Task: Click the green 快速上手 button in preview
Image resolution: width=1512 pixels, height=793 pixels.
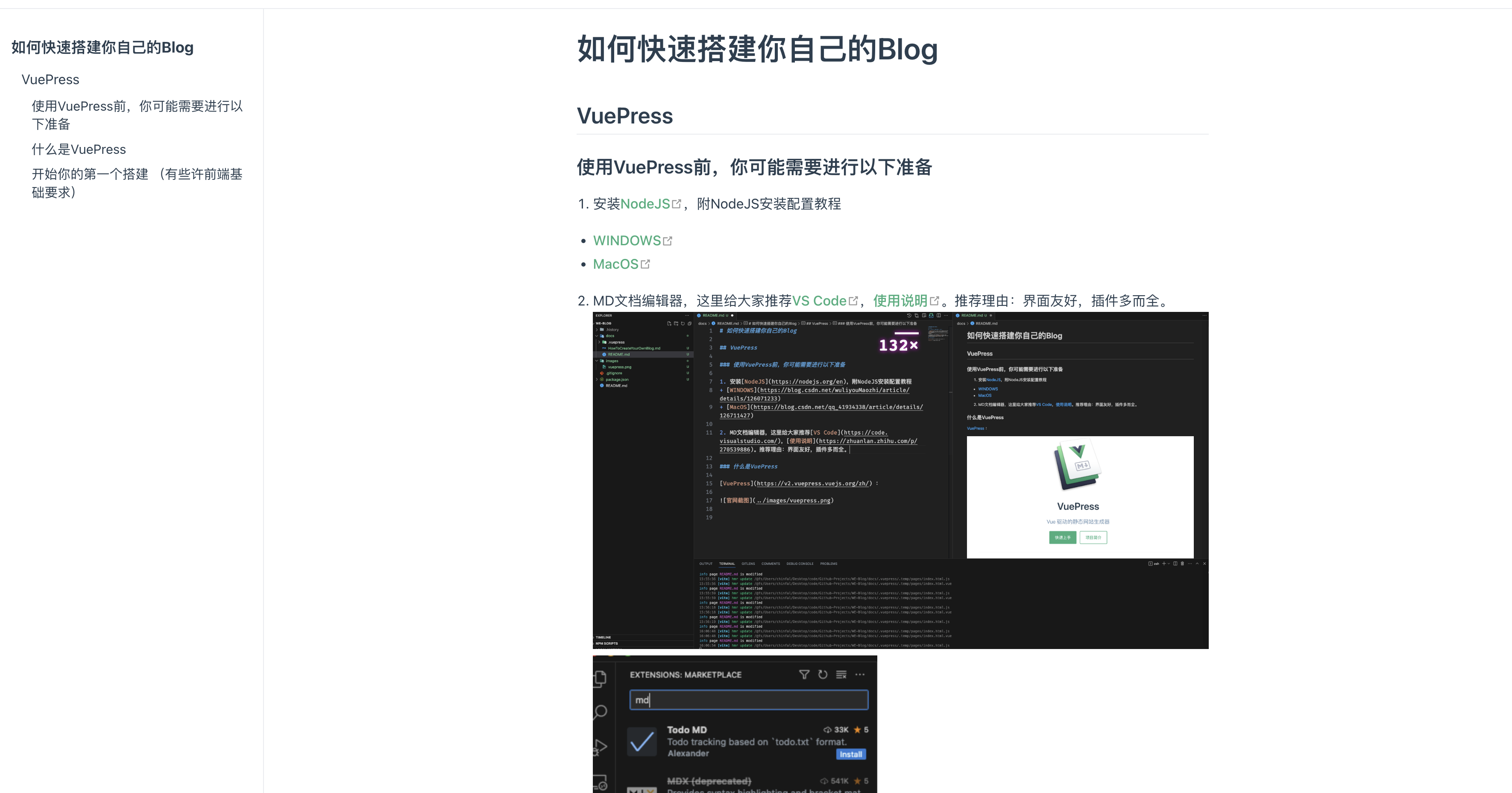Action: tap(1062, 537)
